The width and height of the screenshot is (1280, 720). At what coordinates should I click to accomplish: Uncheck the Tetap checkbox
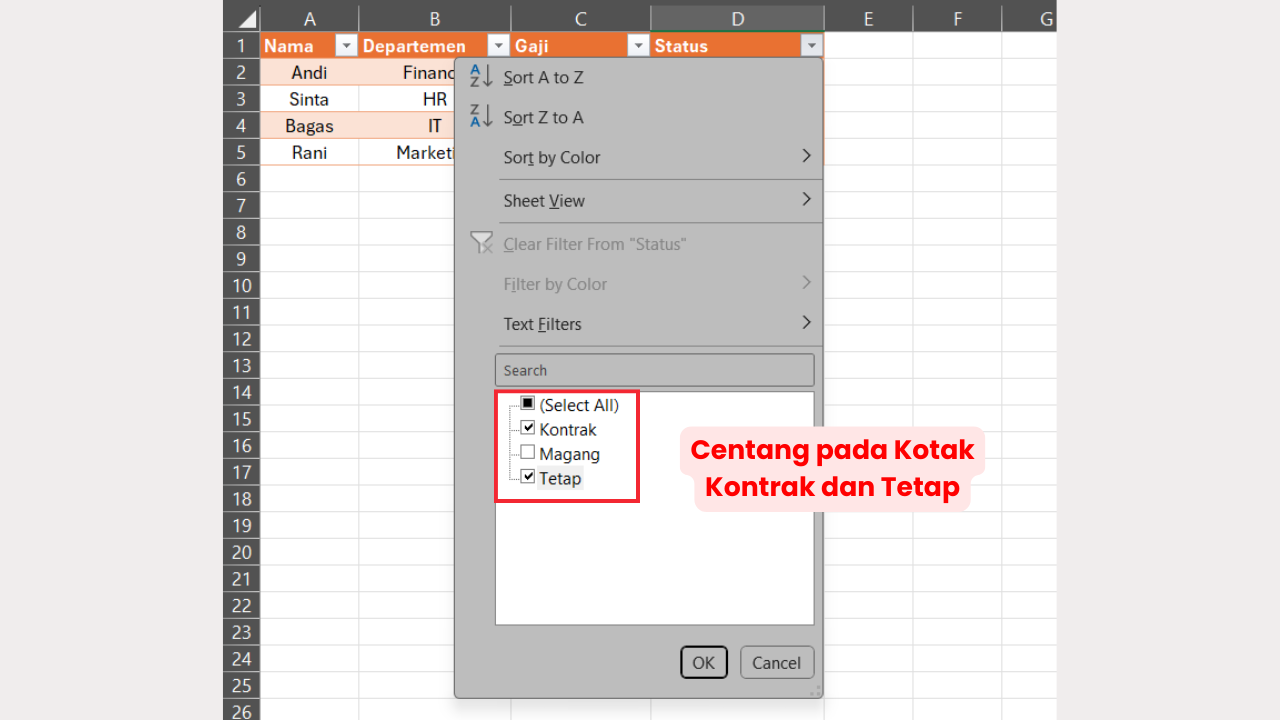tap(528, 476)
